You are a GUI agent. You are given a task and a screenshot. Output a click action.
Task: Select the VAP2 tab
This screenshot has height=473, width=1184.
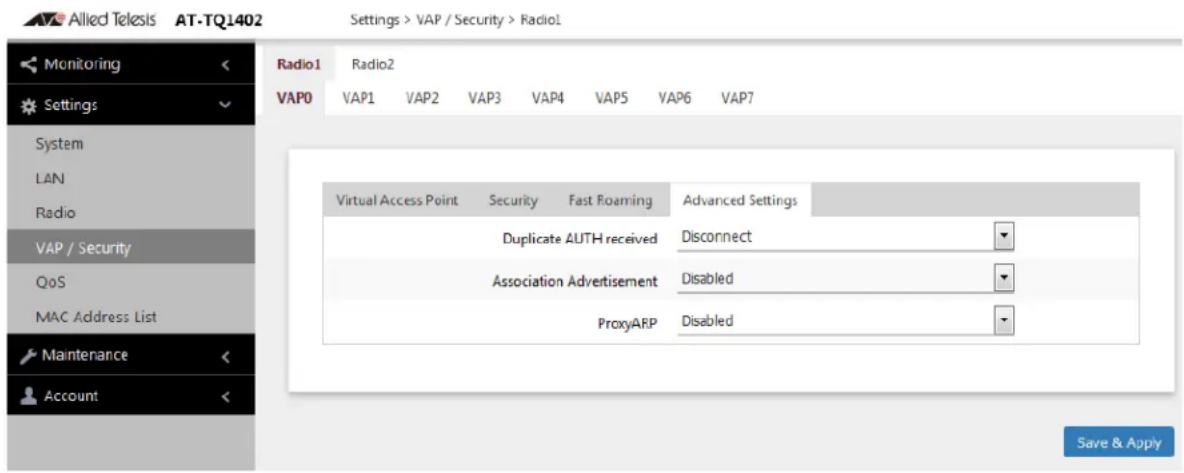422,97
